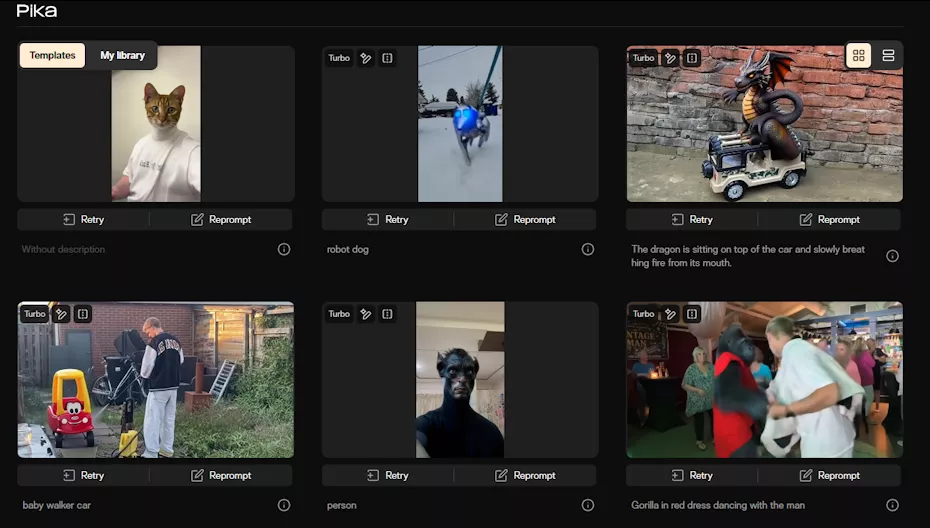Switch to list view layout
The width and height of the screenshot is (930, 528).
tap(888, 56)
